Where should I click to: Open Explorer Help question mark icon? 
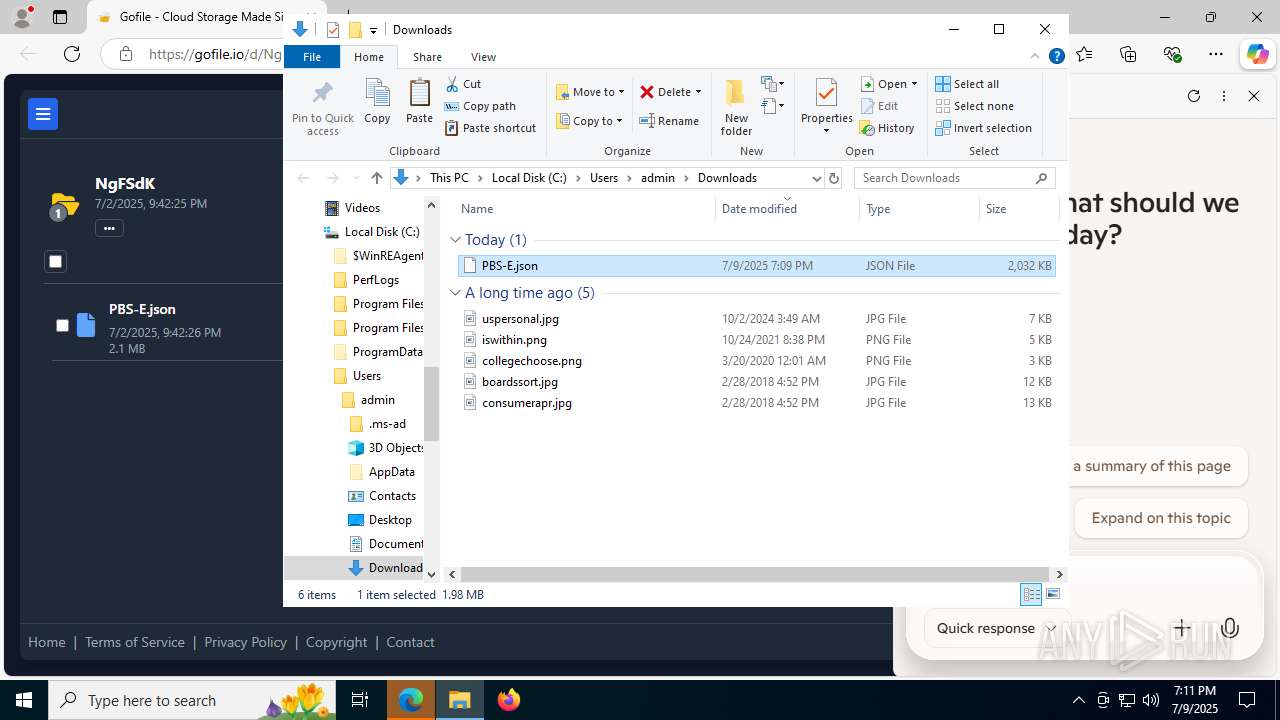[1056, 57]
